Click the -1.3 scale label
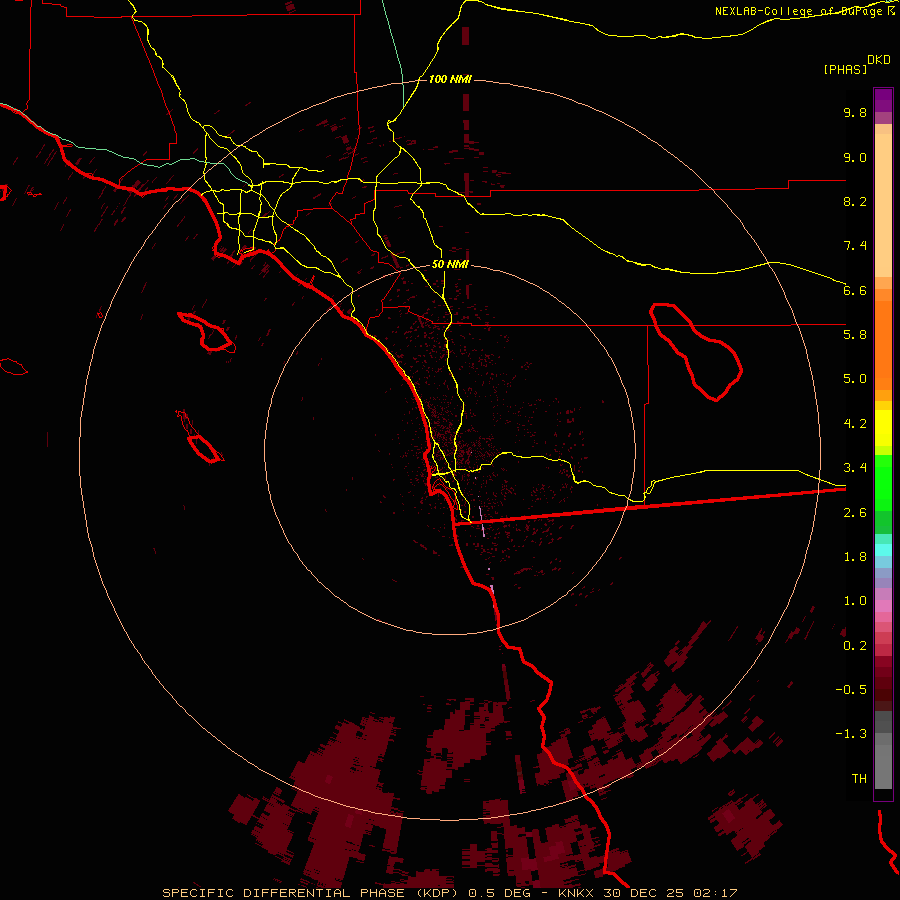The width and height of the screenshot is (900, 900). pyautogui.click(x=851, y=734)
